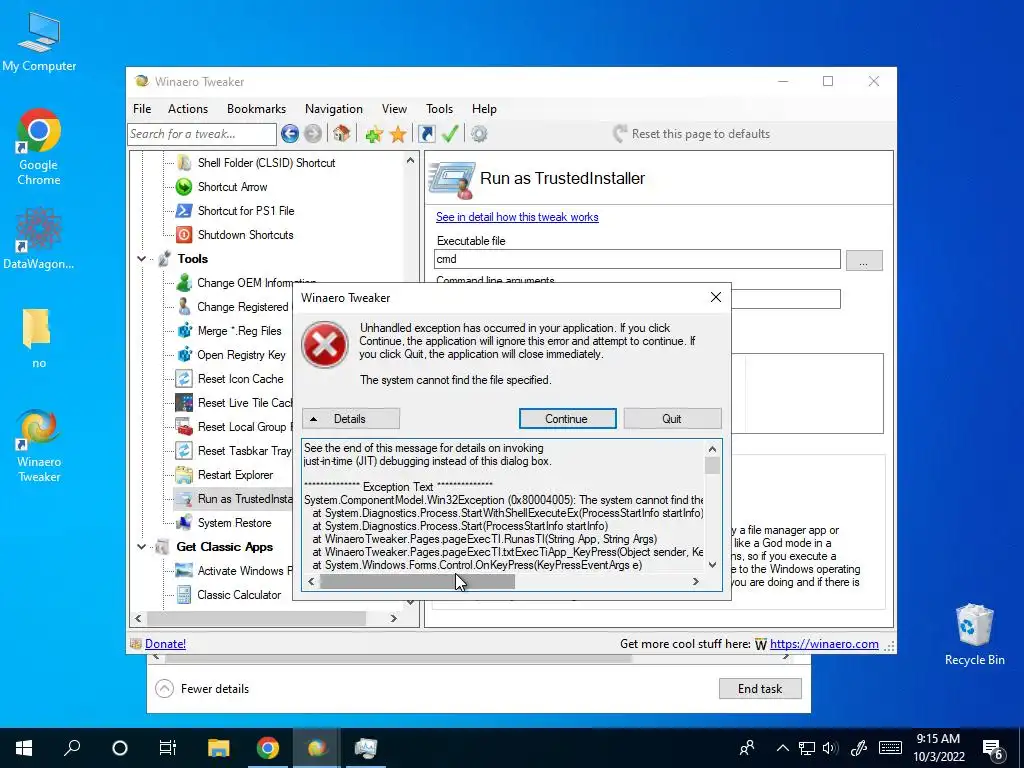Viewport: 1024px width, 768px height.
Task: Collapse Task Manager to Fewer details
Action: [202, 688]
